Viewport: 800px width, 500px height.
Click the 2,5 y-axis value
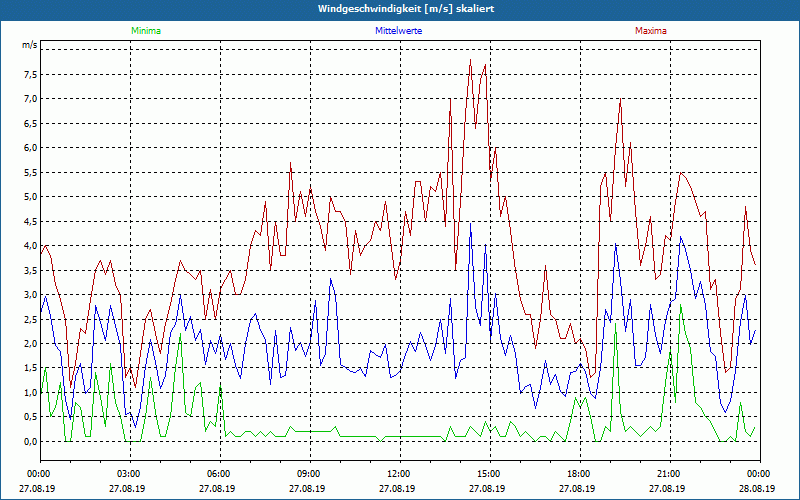coord(30,319)
